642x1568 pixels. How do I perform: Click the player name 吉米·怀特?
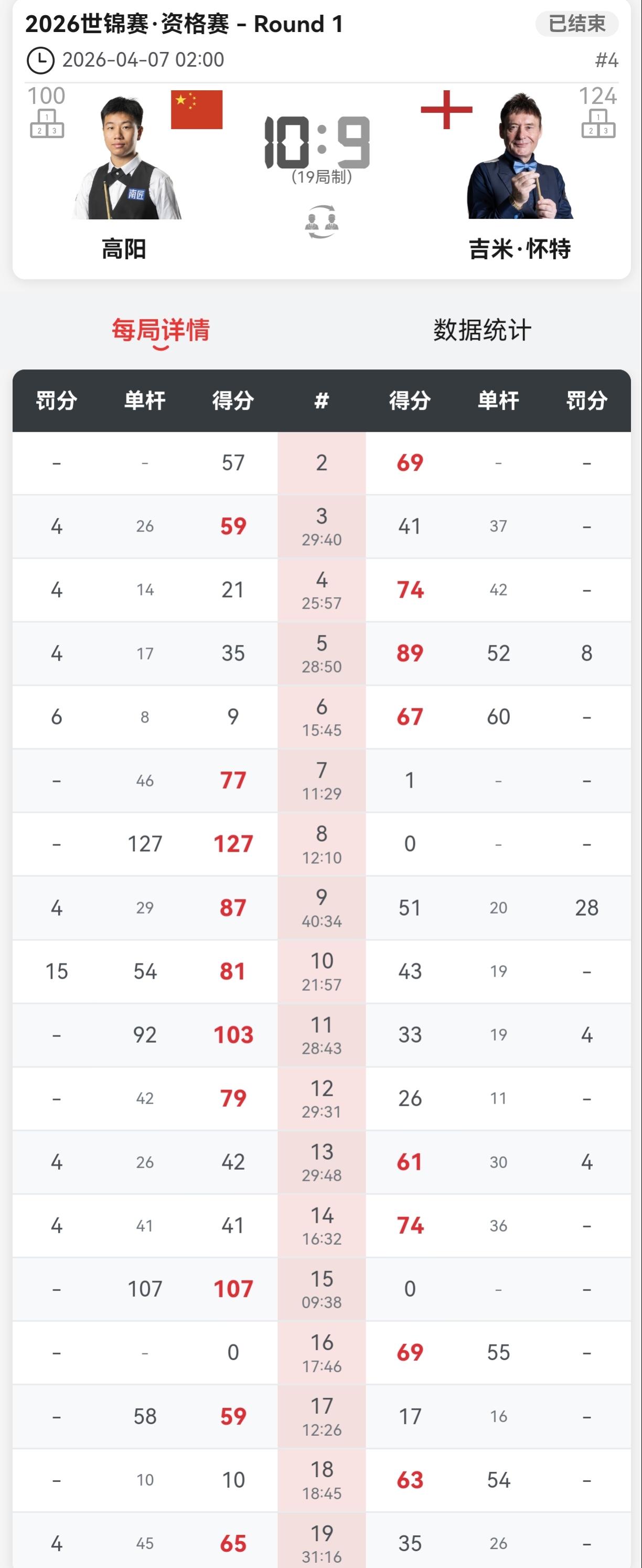coord(520,249)
